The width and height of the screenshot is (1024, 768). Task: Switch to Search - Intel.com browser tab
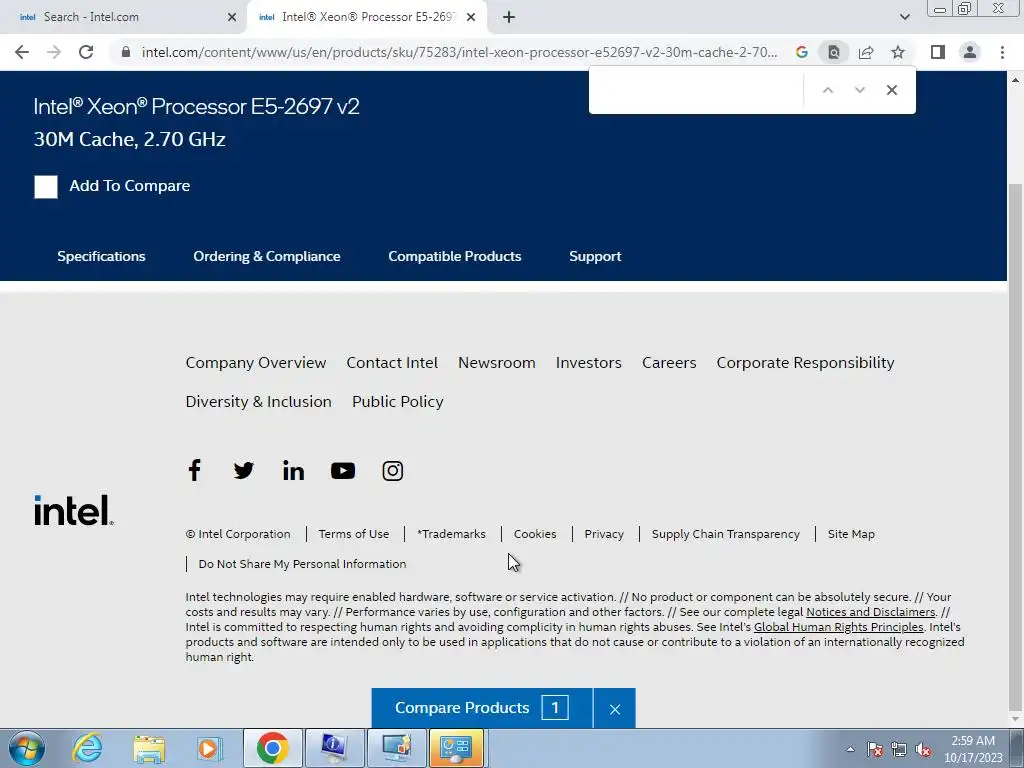click(124, 17)
